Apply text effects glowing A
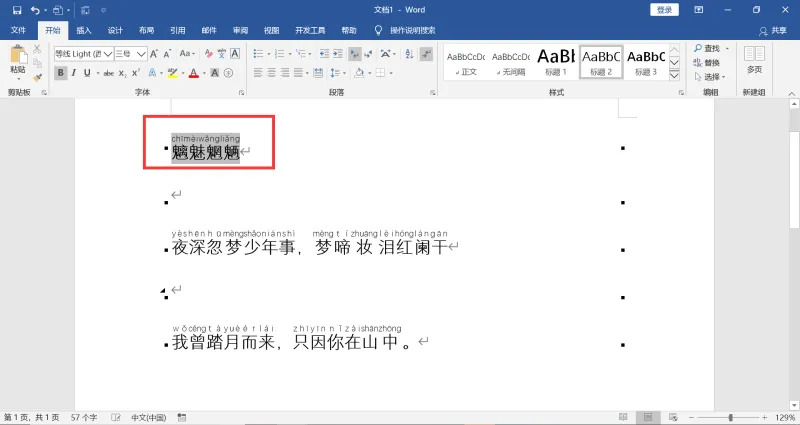 (152, 73)
